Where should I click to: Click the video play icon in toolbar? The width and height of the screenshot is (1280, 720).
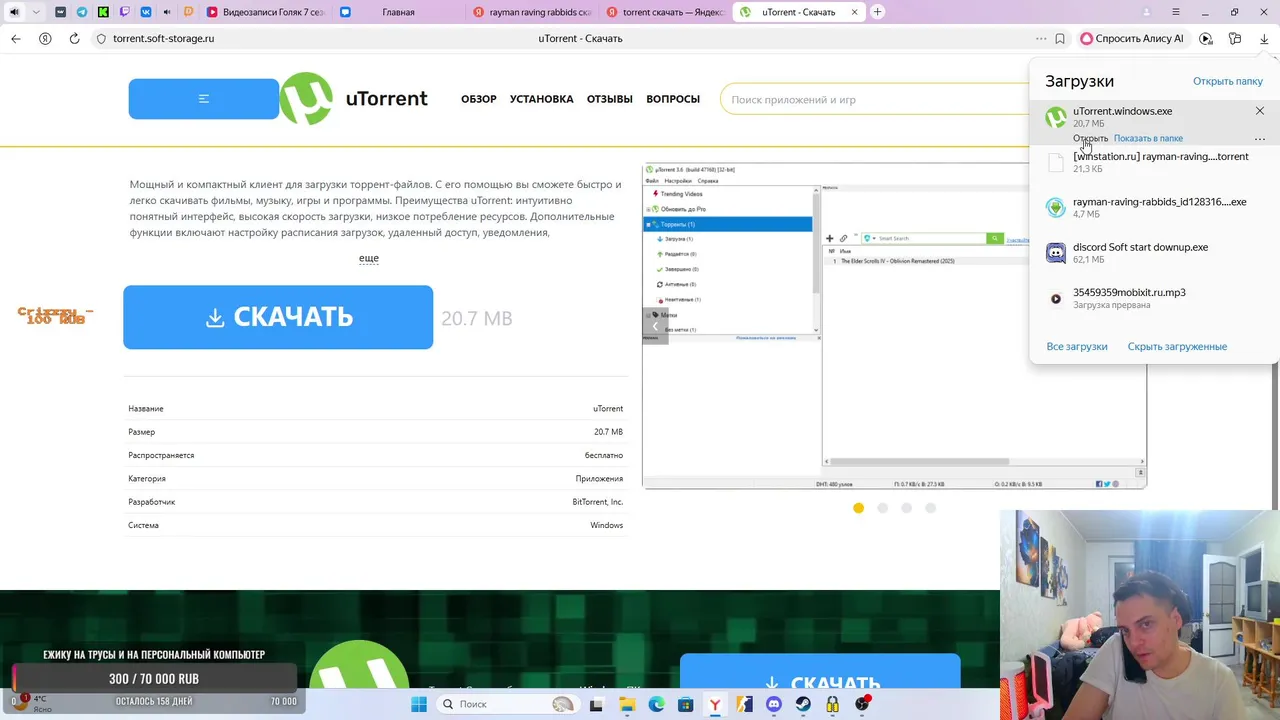[x=1206, y=38]
